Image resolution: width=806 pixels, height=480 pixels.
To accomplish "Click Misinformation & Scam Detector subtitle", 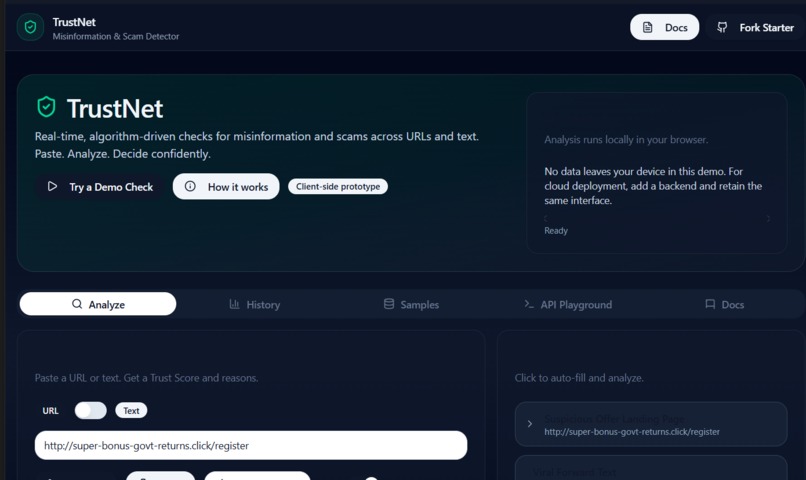I will [116, 36].
